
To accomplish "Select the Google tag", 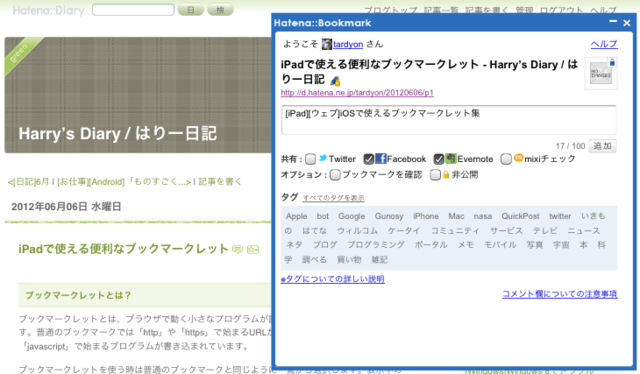I will coord(351,216).
